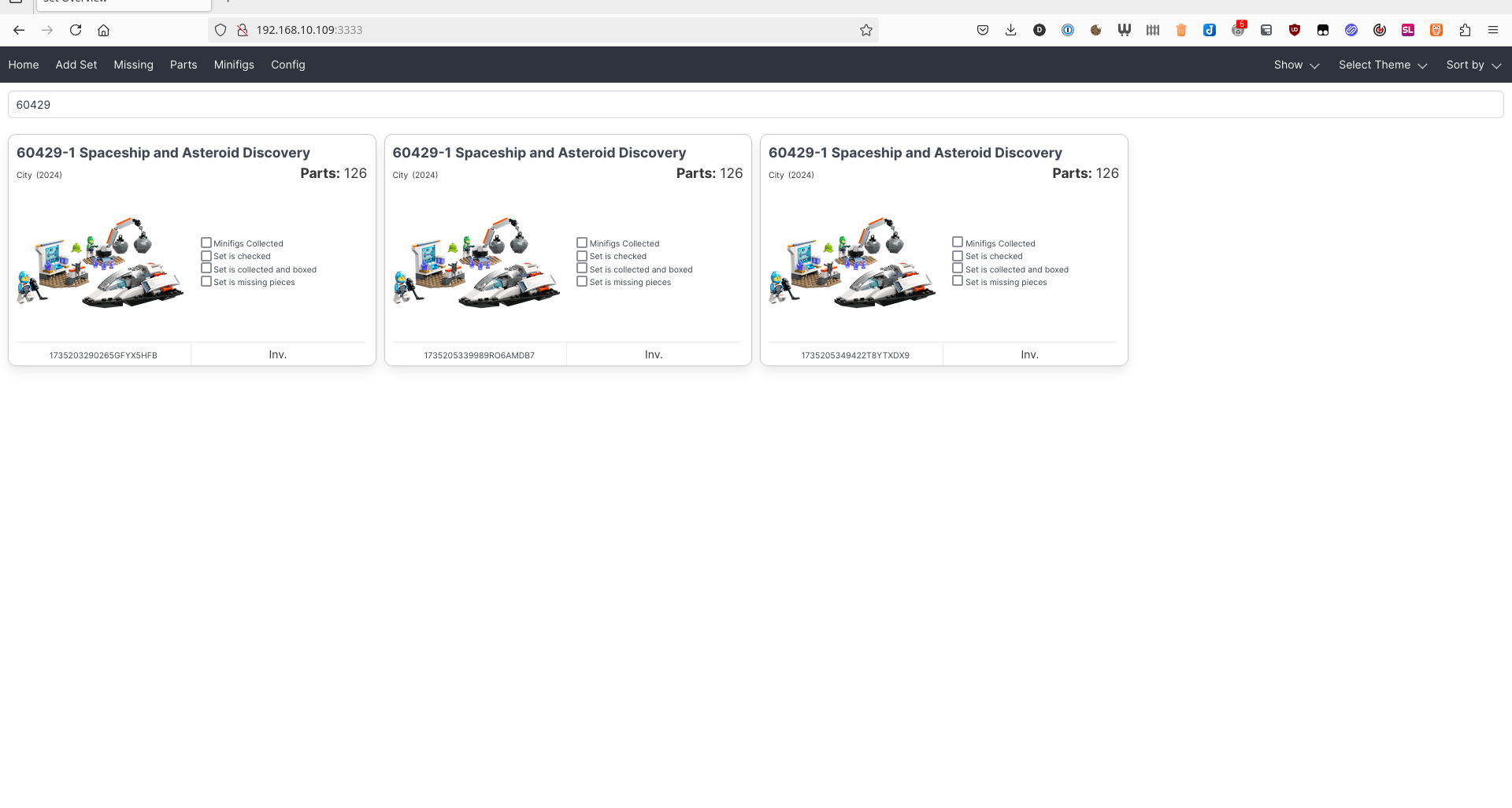
Task: Focus the search field containing 60429
Action: click(754, 105)
